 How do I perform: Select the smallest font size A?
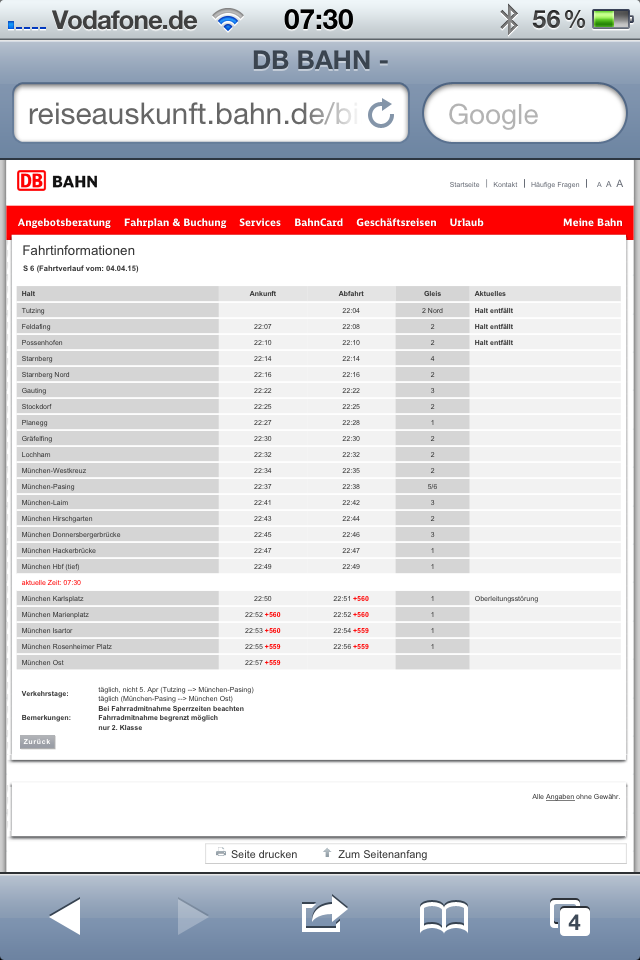(x=599, y=184)
